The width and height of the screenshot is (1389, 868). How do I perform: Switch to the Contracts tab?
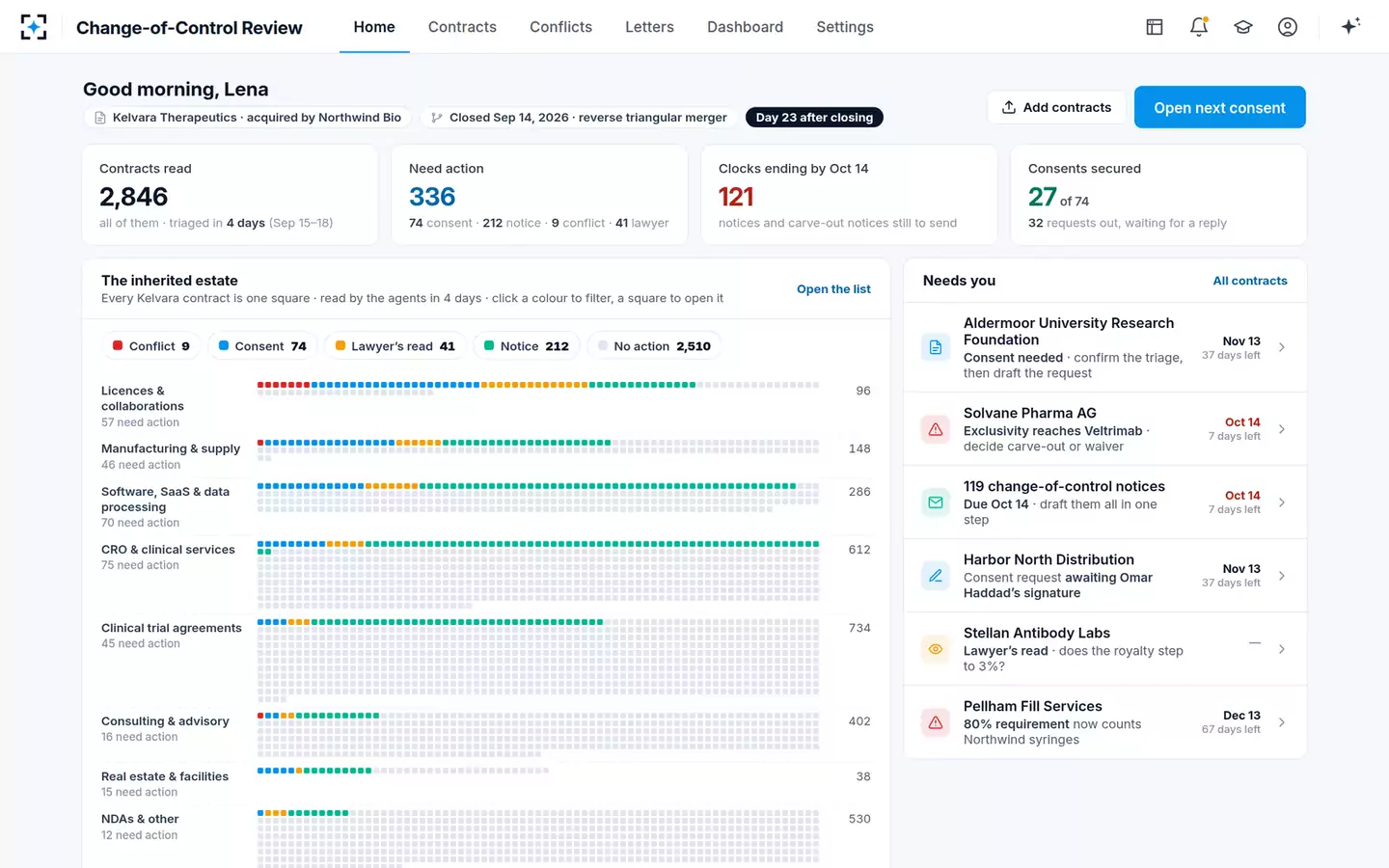[x=462, y=27]
